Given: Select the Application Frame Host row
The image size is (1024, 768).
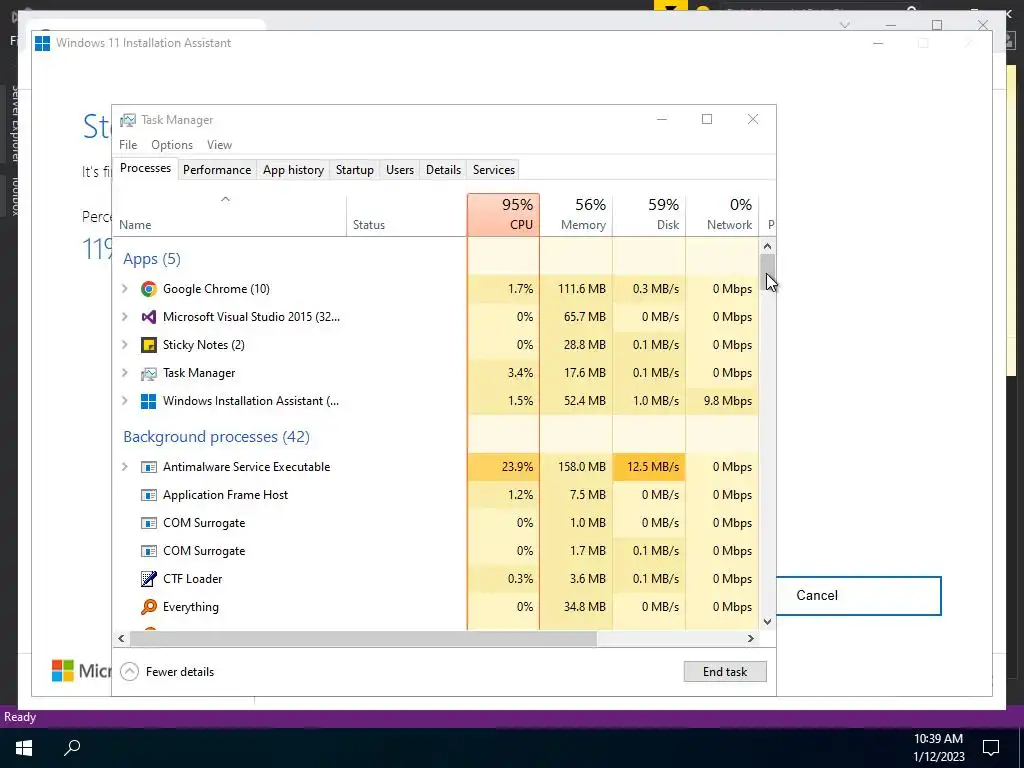Looking at the screenshot, I should 436,495.
